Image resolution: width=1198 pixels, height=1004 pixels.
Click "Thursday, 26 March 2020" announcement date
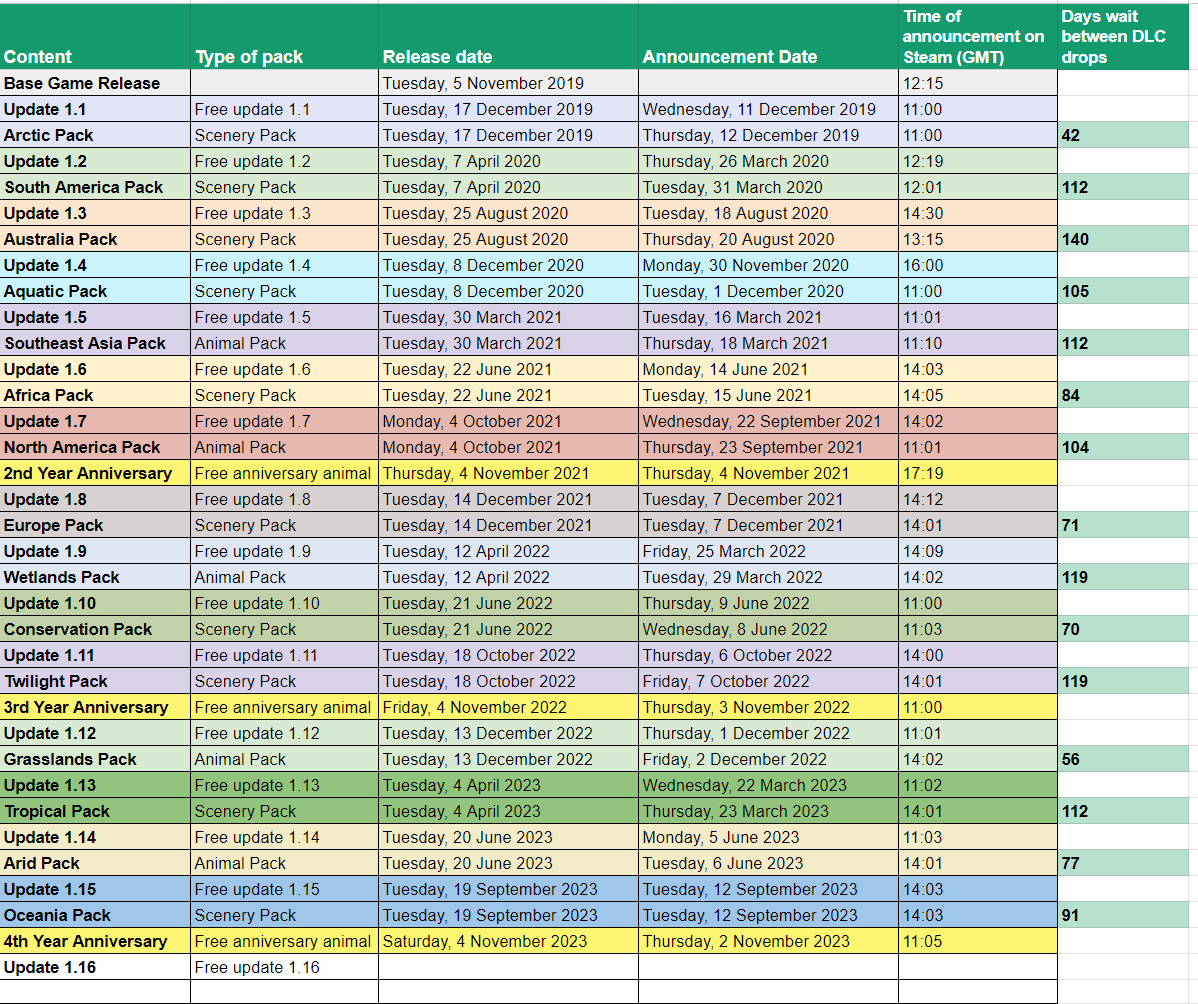click(768, 161)
